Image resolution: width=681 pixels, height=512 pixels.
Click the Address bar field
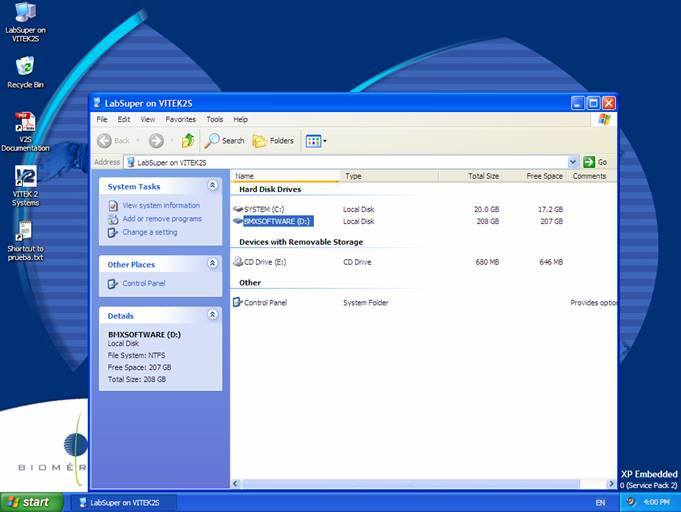(346, 162)
